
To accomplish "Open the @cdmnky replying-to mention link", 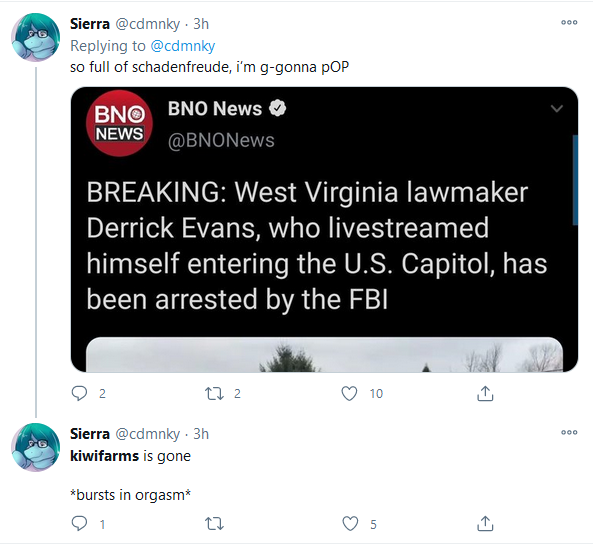I will [x=183, y=46].
